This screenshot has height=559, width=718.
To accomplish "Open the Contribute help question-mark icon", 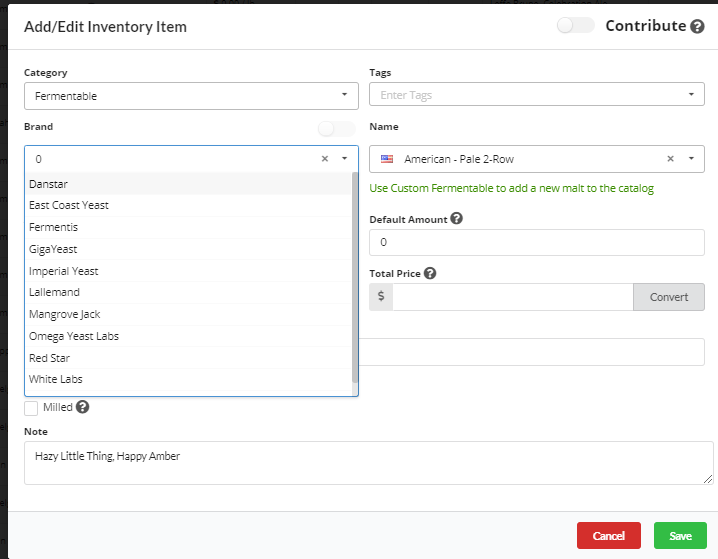I will 697,27.
